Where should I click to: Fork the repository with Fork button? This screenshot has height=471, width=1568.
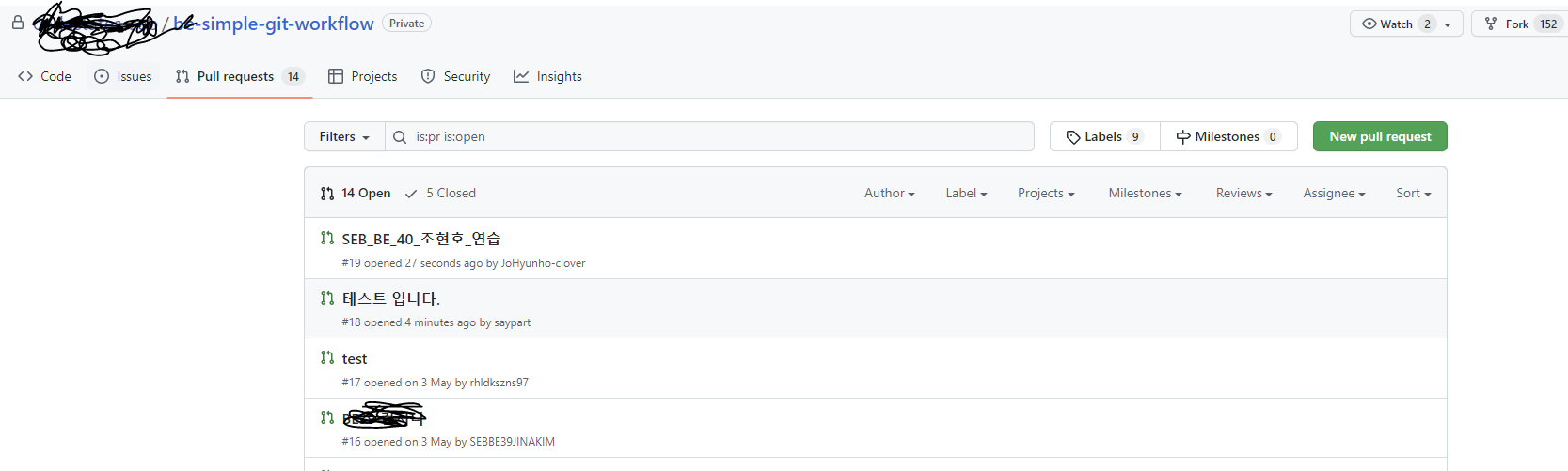point(1518,24)
